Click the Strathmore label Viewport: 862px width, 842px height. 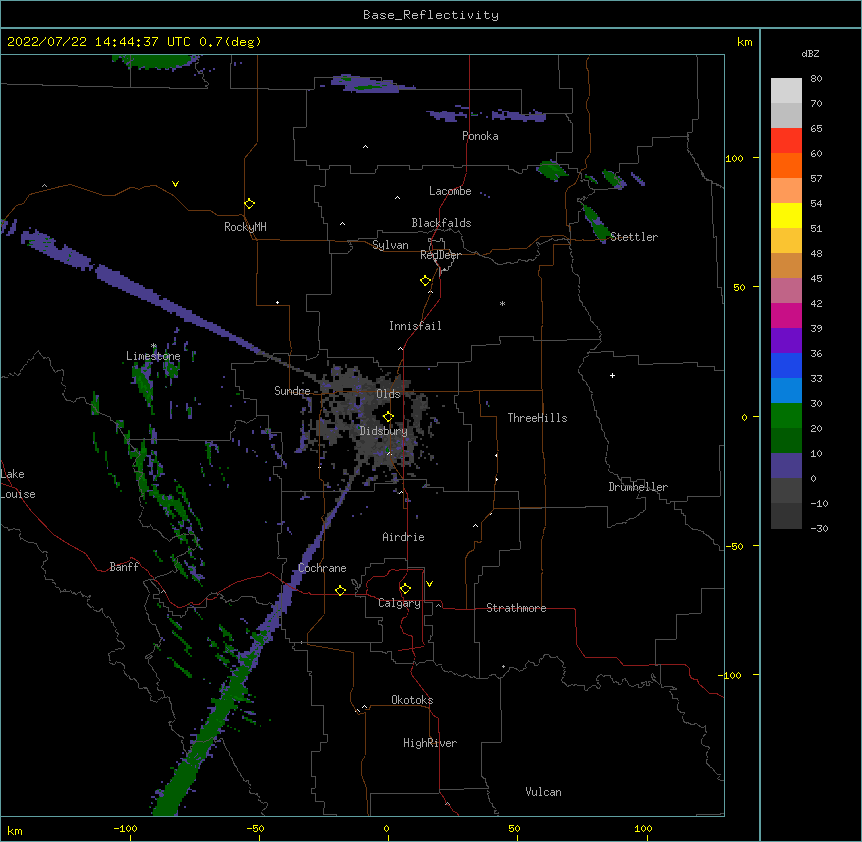pyautogui.click(x=516, y=608)
